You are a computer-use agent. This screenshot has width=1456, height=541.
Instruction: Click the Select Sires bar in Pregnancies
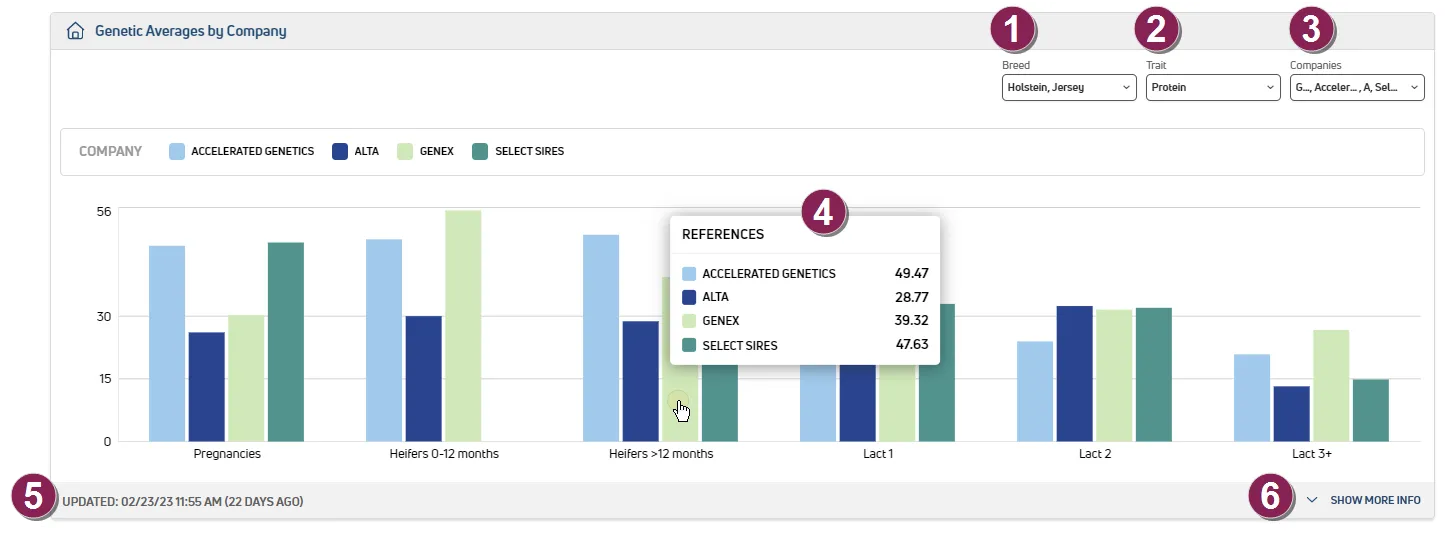pos(286,342)
